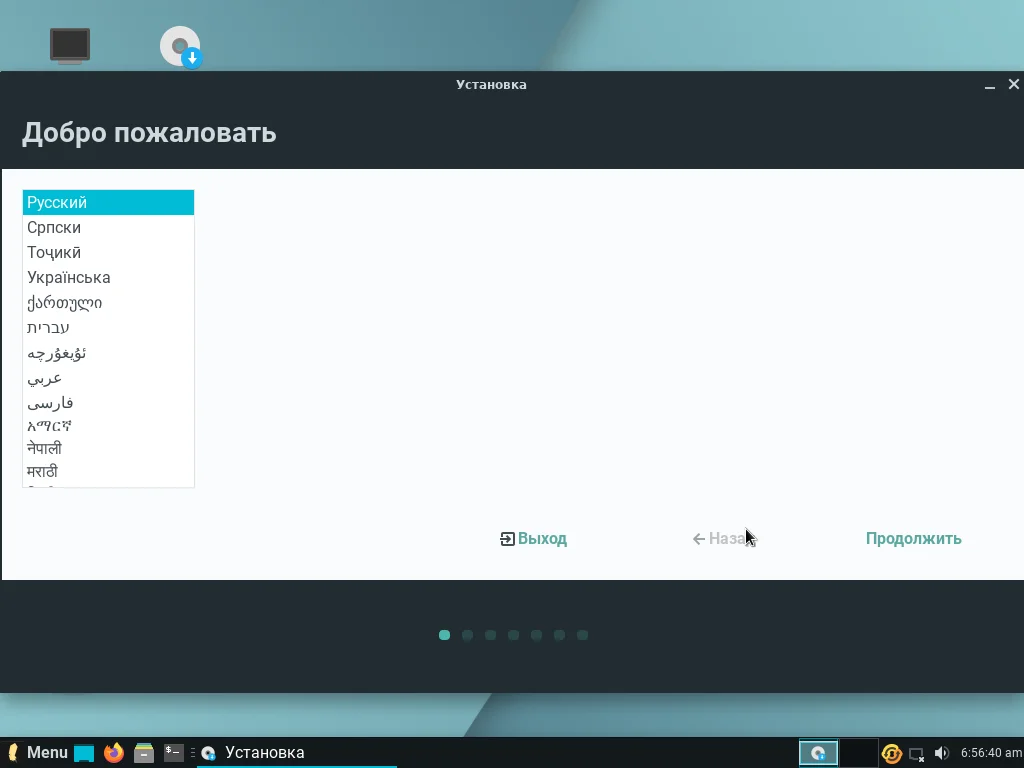This screenshot has height=768, width=1024.
Task: Launch the installer CD icon on the desktop
Action: tap(178, 46)
